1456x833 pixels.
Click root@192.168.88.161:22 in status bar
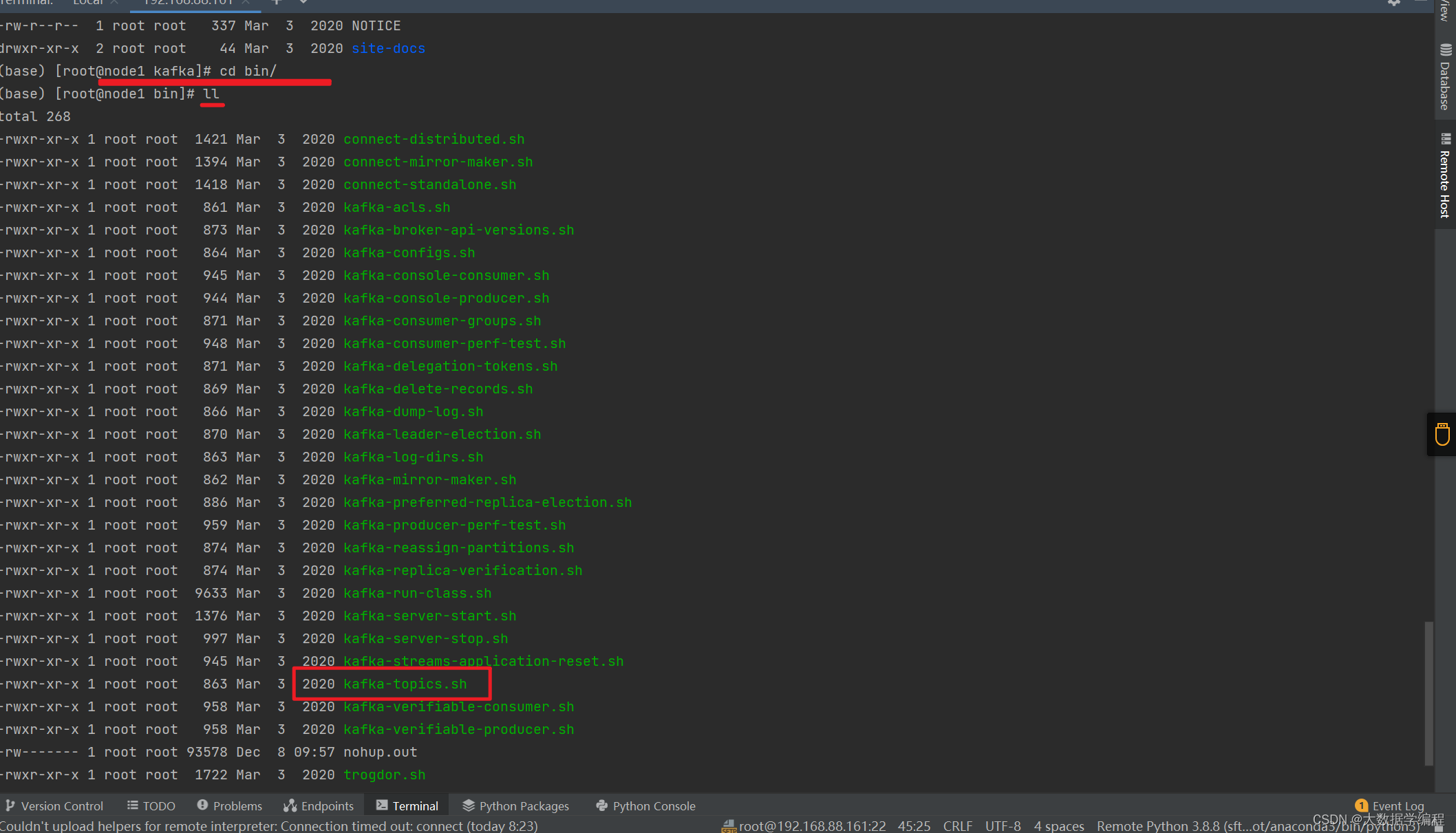(812, 825)
